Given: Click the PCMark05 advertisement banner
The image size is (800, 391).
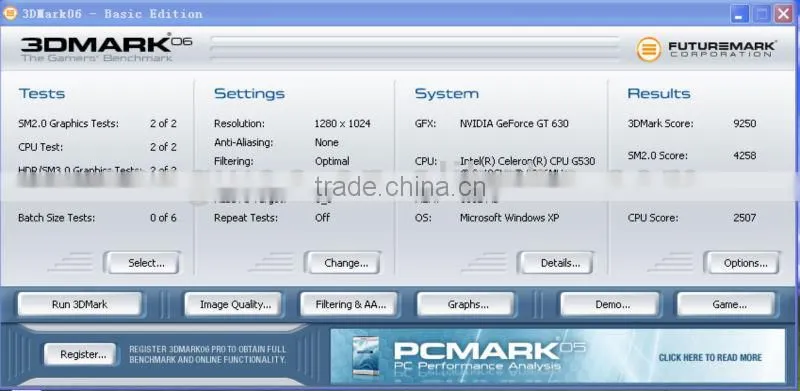Looking at the screenshot, I should [x=558, y=356].
